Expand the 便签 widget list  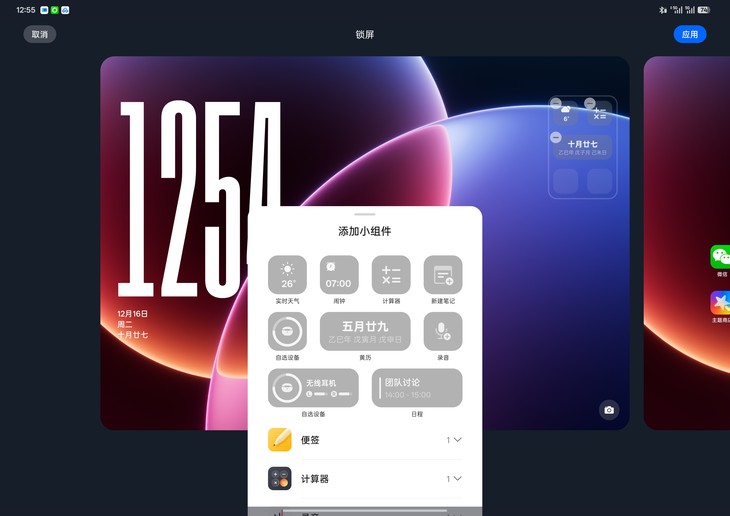click(x=457, y=440)
